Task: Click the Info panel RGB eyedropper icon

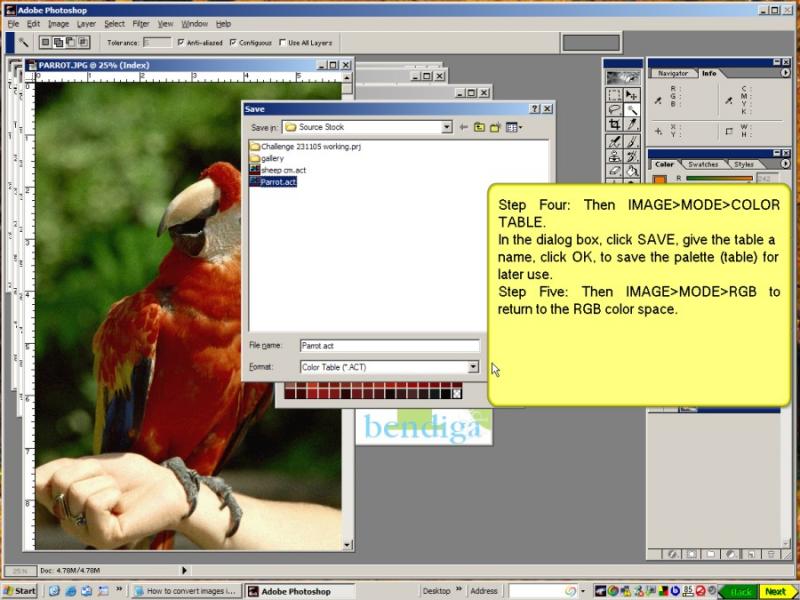Action: [x=658, y=101]
